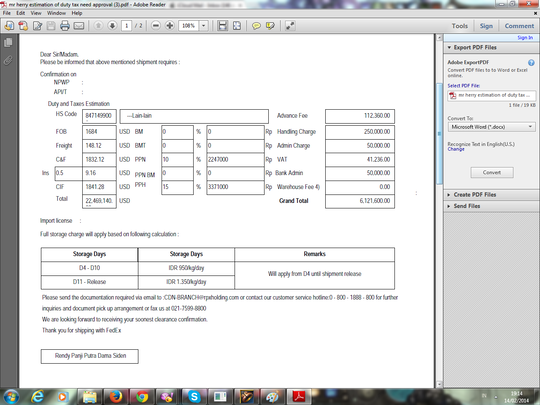Screen dimensions: 540x405
Task: Click the Sign/edit document toolbar icon
Action: pos(37,26)
